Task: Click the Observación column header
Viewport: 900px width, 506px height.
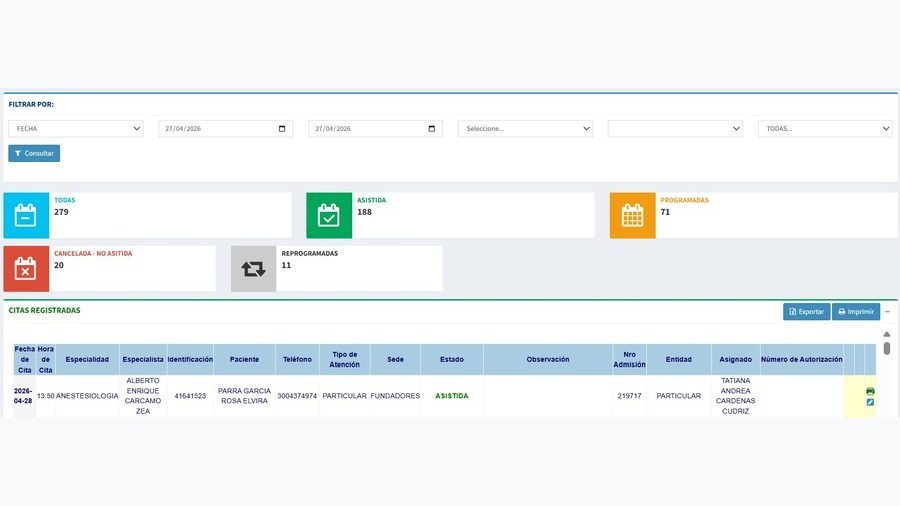Action: pyautogui.click(x=548, y=360)
